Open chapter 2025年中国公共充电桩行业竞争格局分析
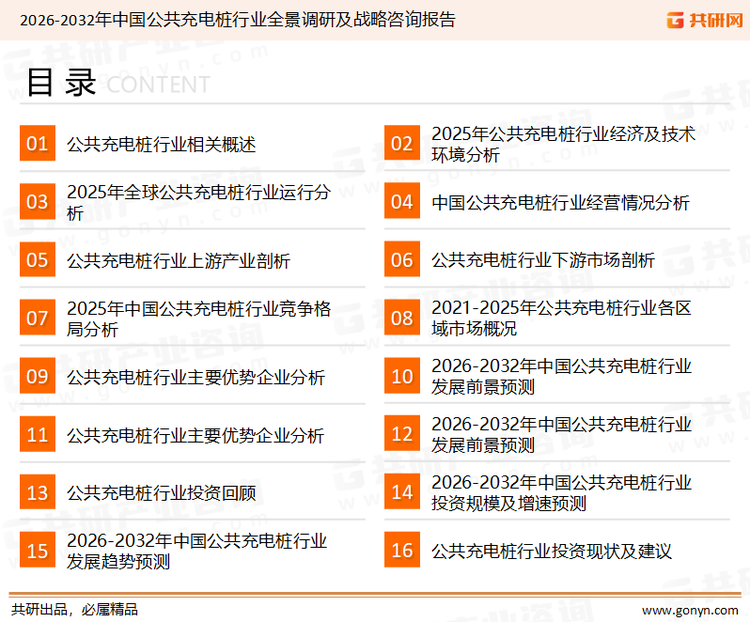The height and width of the screenshot is (622, 750). (x=199, y=319)
